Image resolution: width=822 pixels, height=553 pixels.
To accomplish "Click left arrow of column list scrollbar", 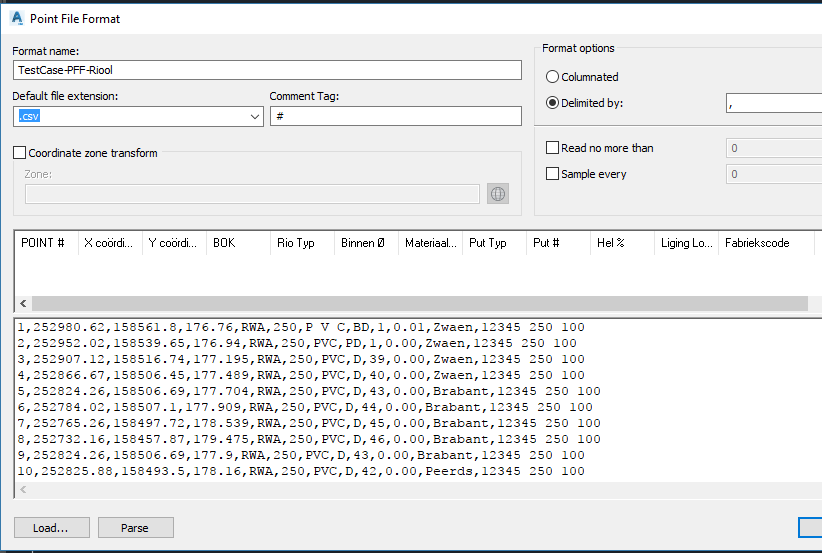I will pos(23,303).
